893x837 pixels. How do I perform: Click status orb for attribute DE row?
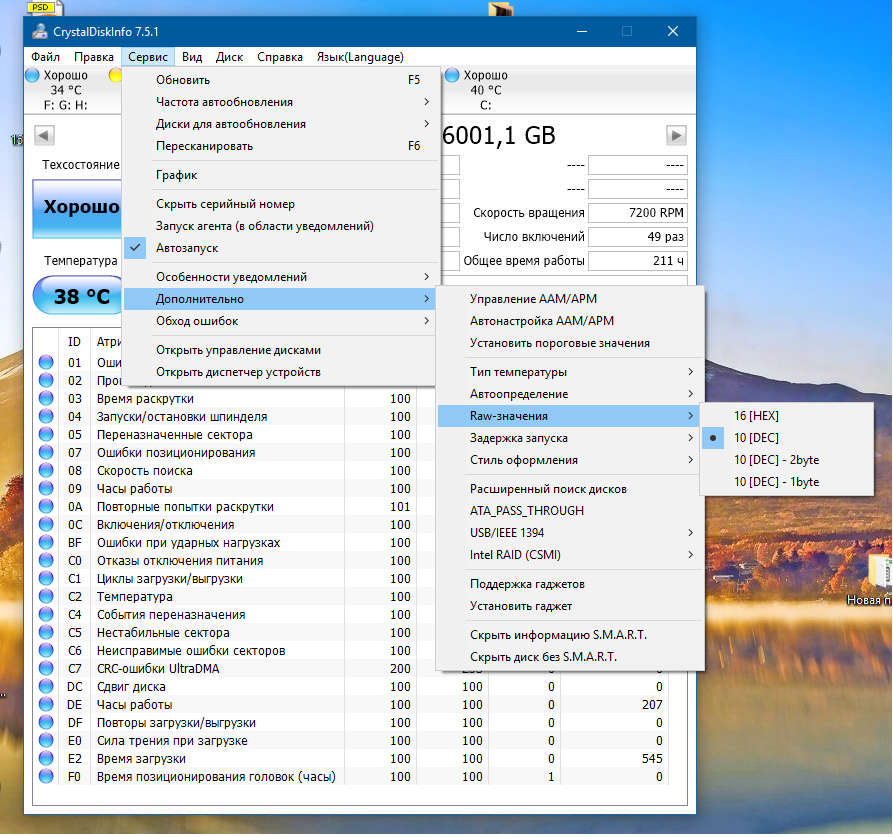(46, 705)
